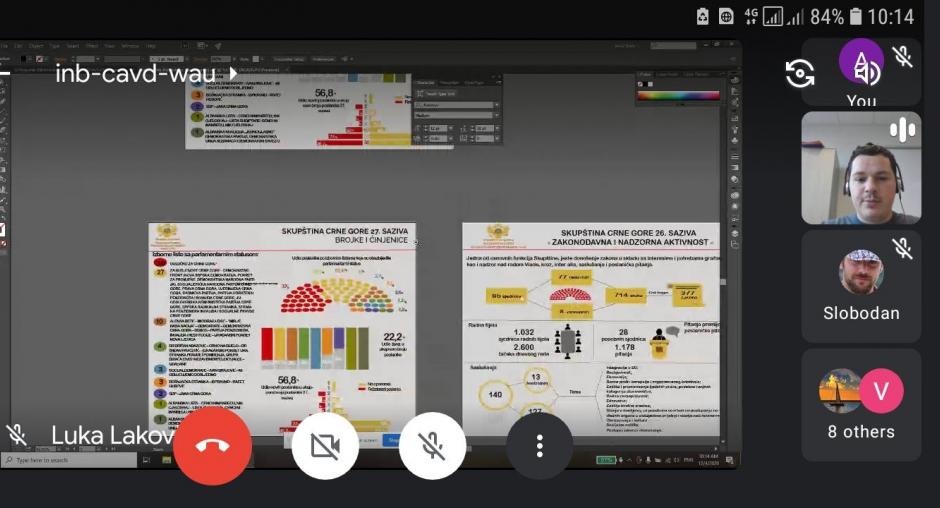Unmute the microphone in the call controls

pos(432,446)
